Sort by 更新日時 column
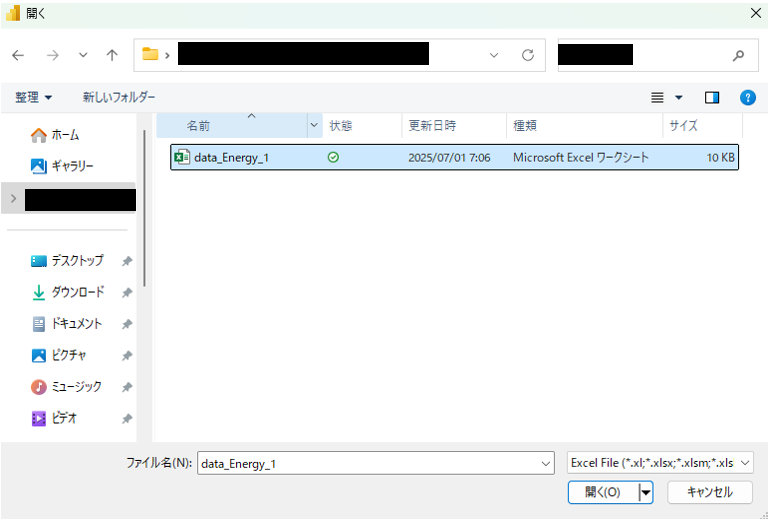 [454, 126]
